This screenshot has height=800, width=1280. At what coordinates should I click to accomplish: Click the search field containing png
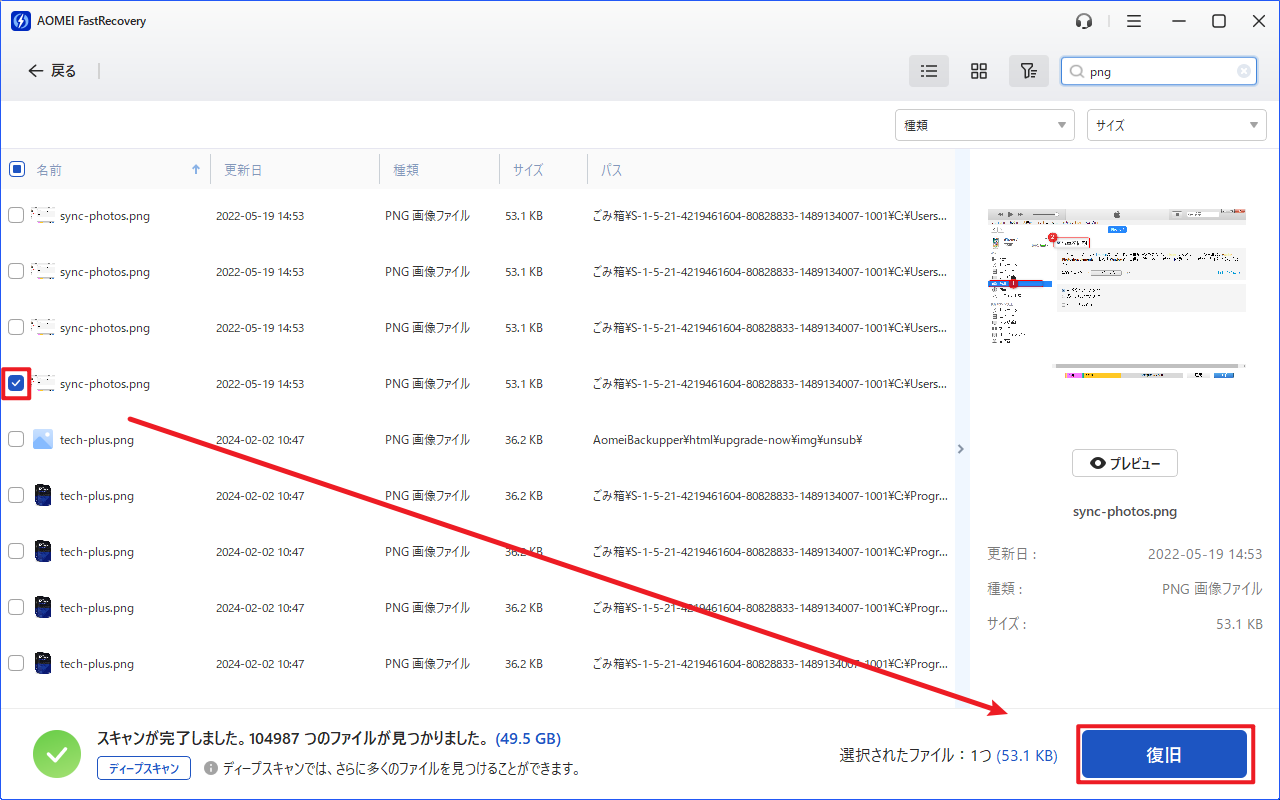[x=1159, y=71]
